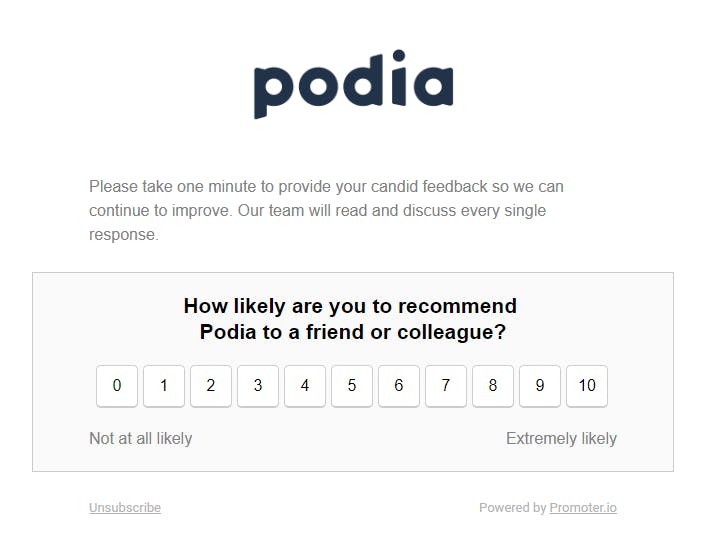
Task: Pick the score 2 box
Action: coord(211,386)
